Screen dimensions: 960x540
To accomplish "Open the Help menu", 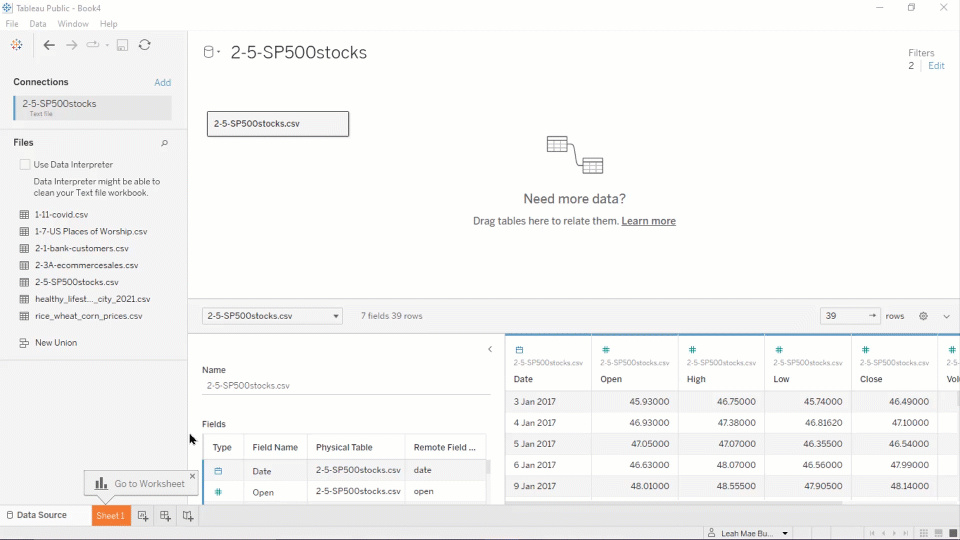I will (x=108, y=24).
